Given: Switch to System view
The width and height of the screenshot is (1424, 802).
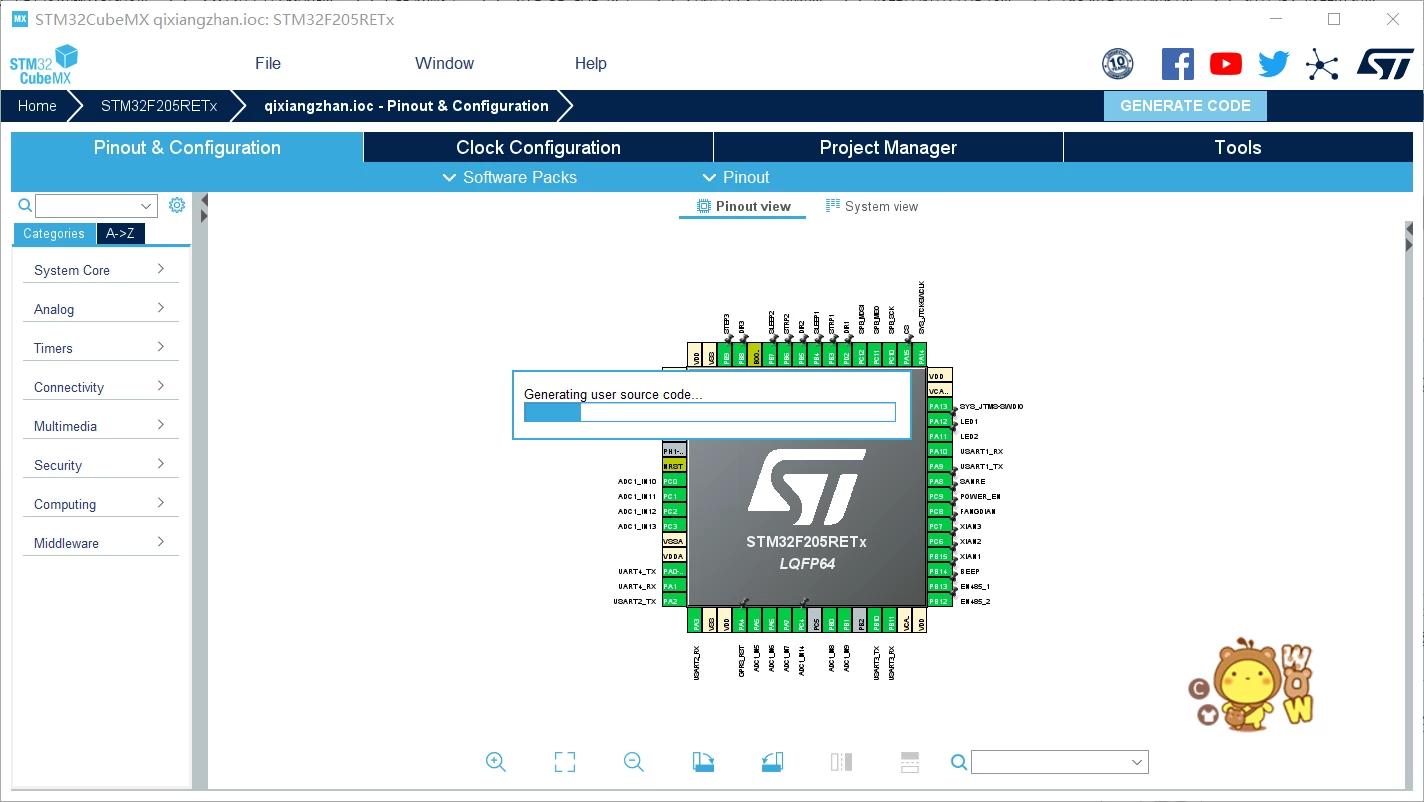Looking at the screenshot, I should click(871, 206).
